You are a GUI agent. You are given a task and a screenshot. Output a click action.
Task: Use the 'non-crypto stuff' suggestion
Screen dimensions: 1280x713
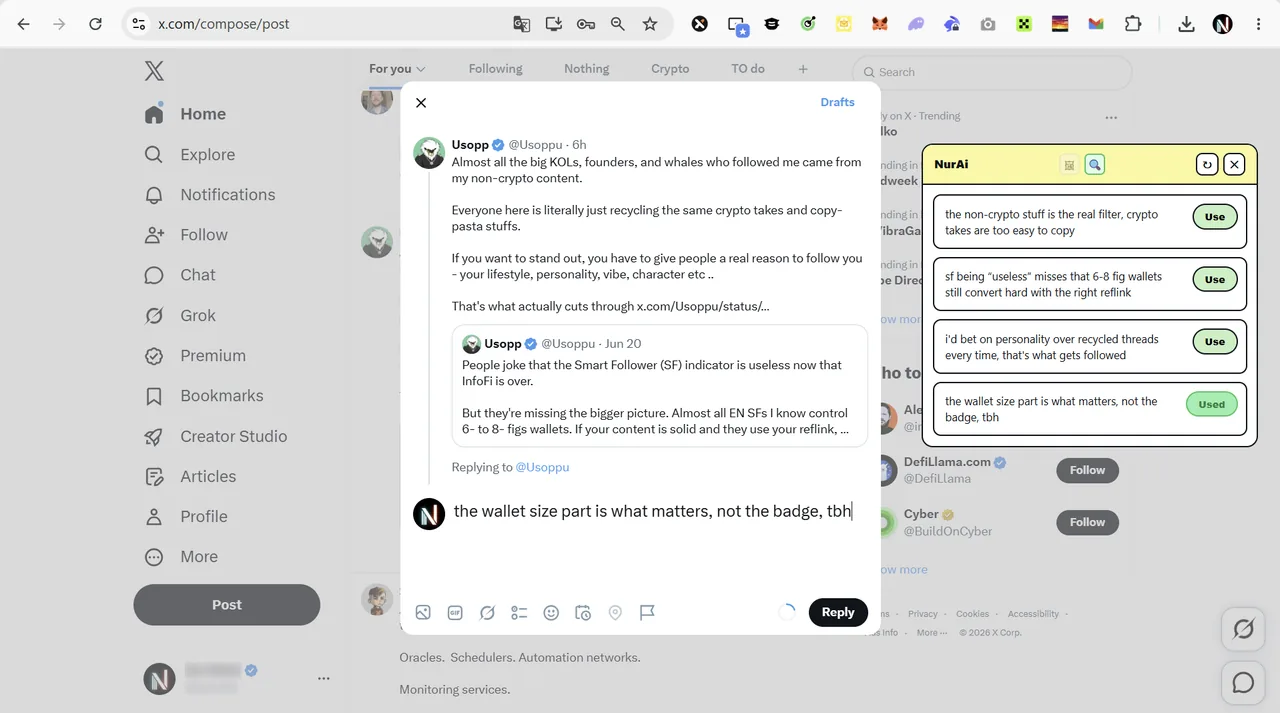1215,217
